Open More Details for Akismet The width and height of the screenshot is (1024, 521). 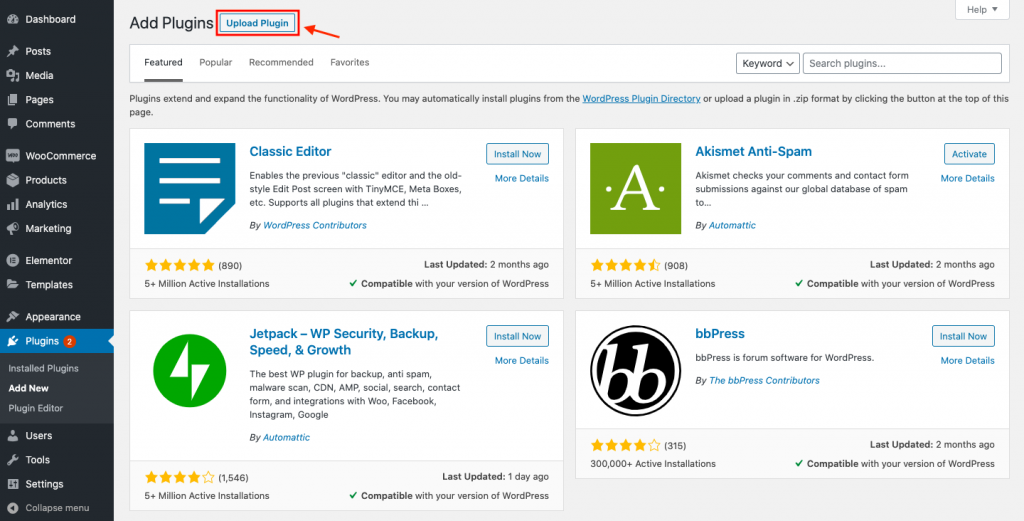(x=968, y=178)
